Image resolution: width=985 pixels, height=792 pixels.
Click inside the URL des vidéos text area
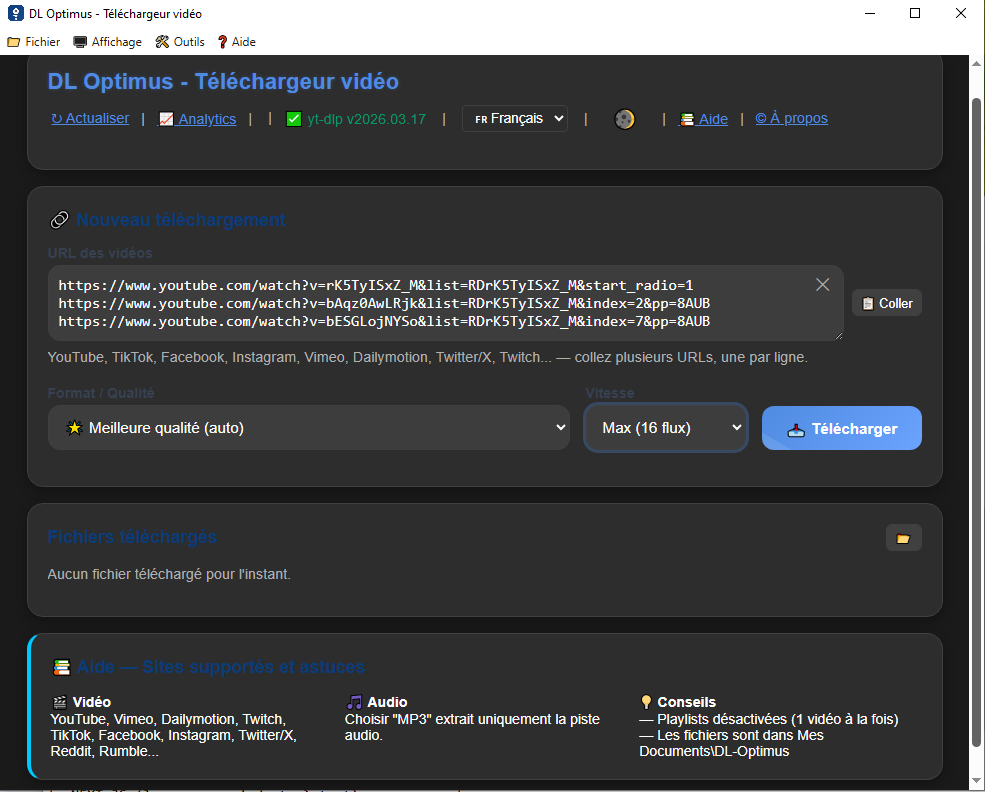[x=445, y=303]
